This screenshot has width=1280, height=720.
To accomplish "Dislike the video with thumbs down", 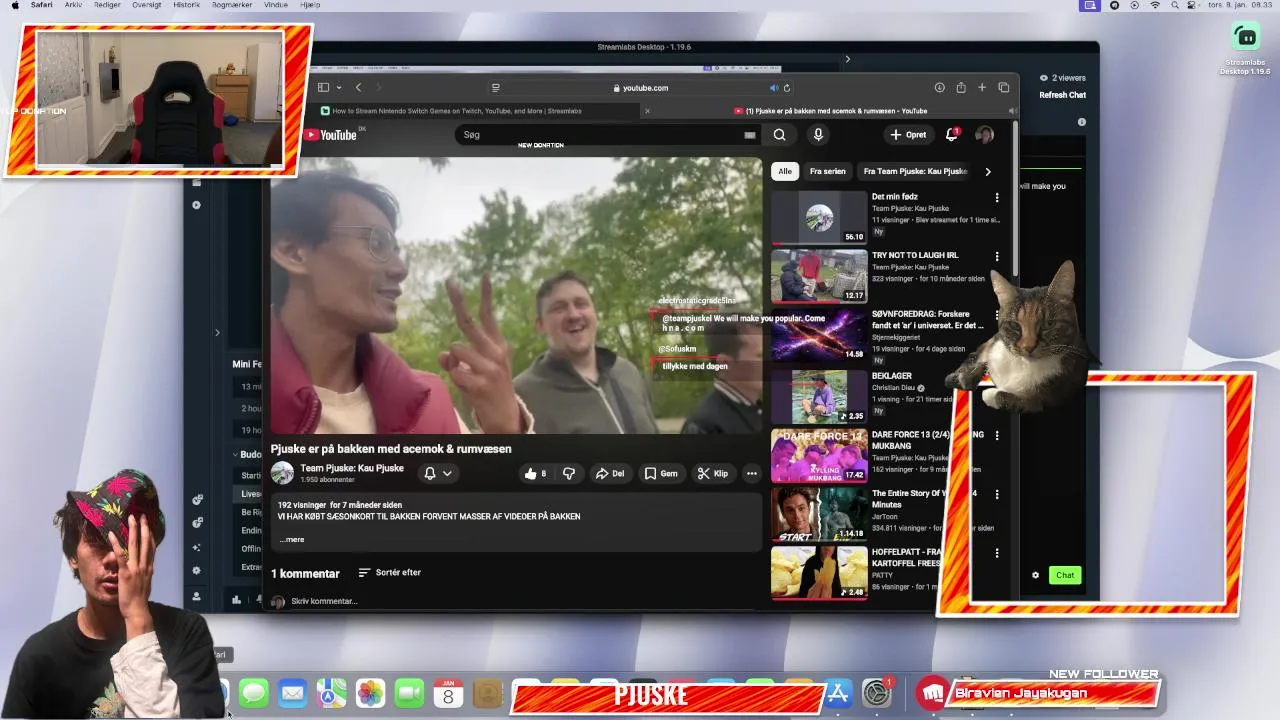I will (x=569, y=474).
